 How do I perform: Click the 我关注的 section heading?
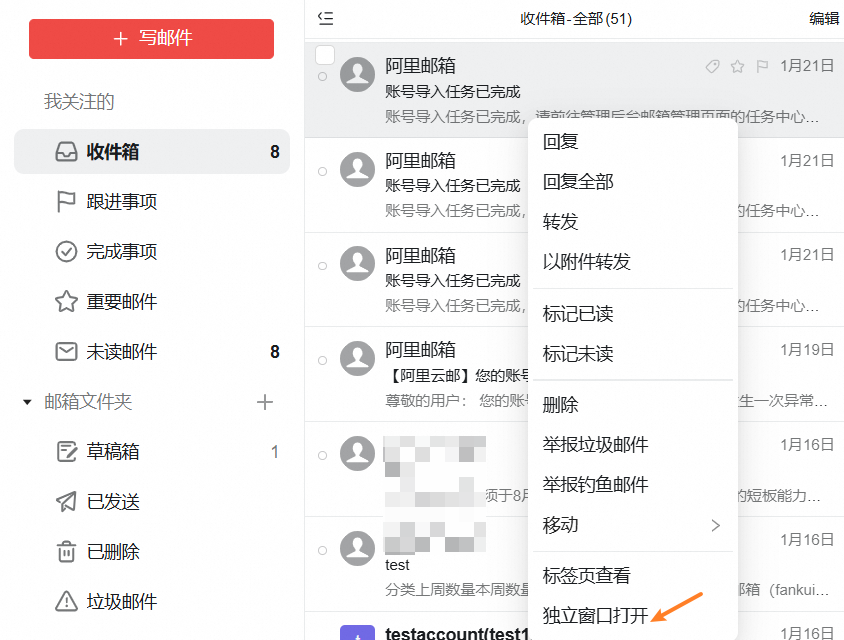(x=79, y=102)
